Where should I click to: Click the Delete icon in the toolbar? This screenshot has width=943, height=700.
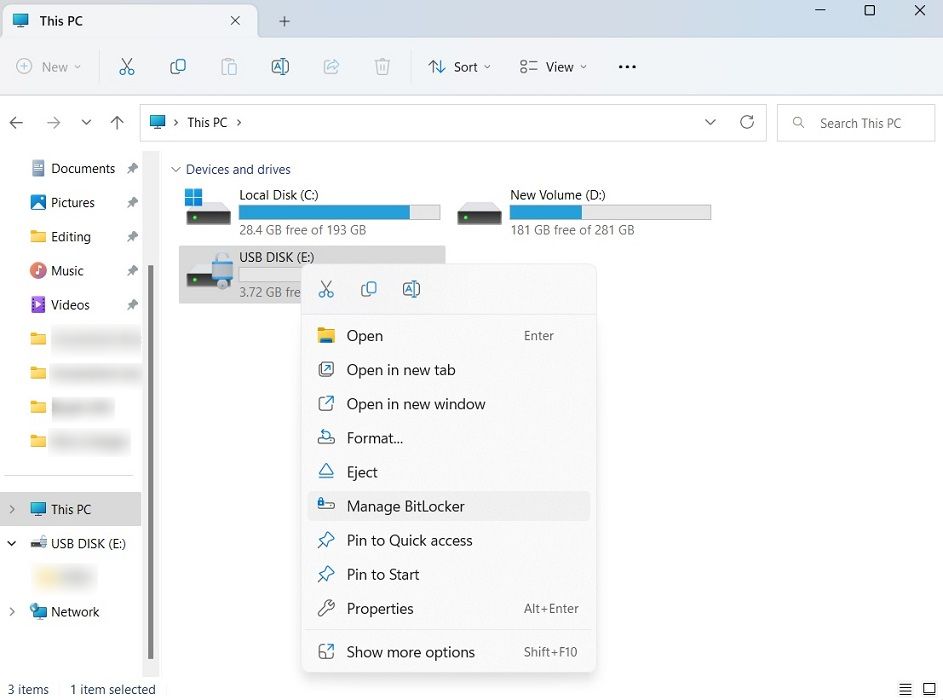(382, 67)
